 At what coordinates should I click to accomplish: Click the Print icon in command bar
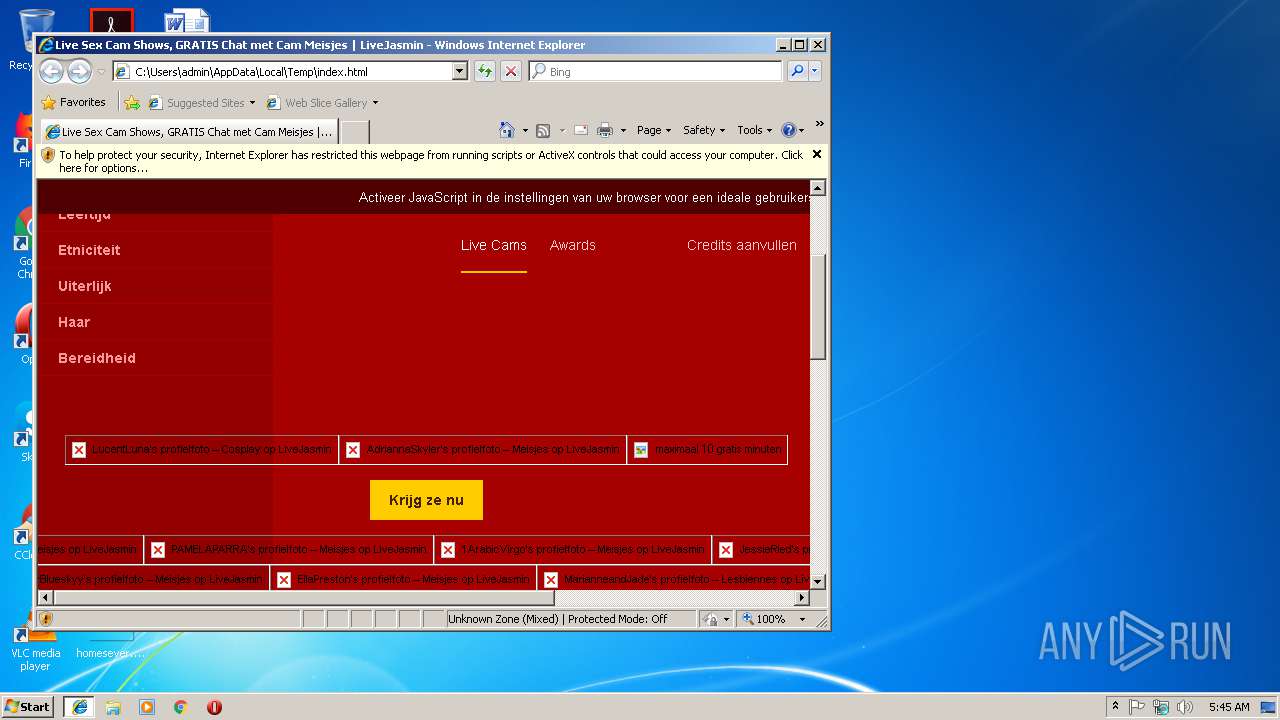pos(604,130)
